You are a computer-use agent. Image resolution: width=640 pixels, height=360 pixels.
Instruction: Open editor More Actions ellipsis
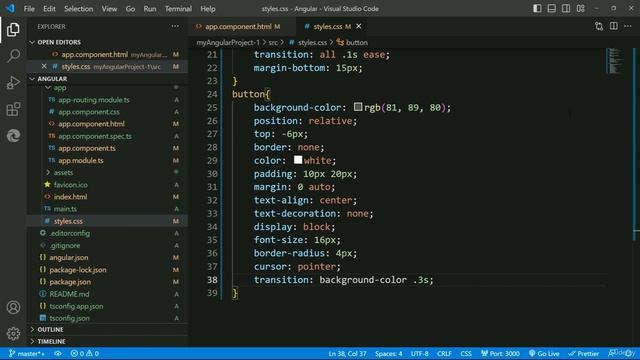628,26
